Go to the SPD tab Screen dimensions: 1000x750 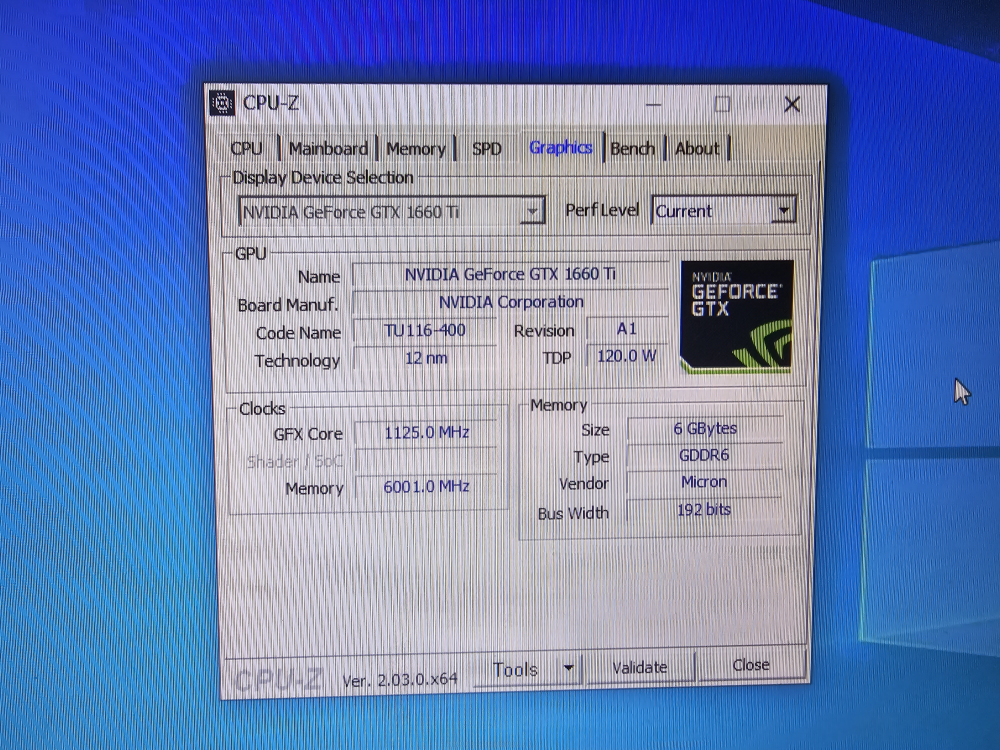point(487,149)
